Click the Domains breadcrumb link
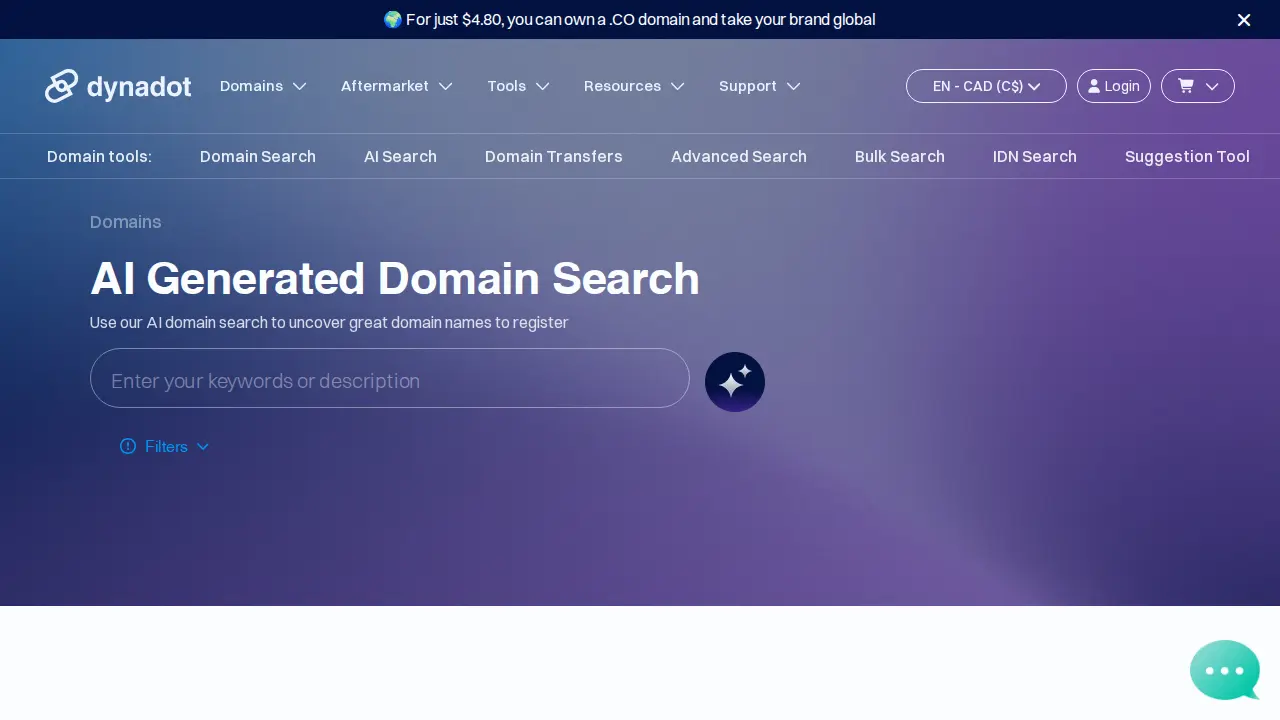1280x720 pixels. [125, 222]
